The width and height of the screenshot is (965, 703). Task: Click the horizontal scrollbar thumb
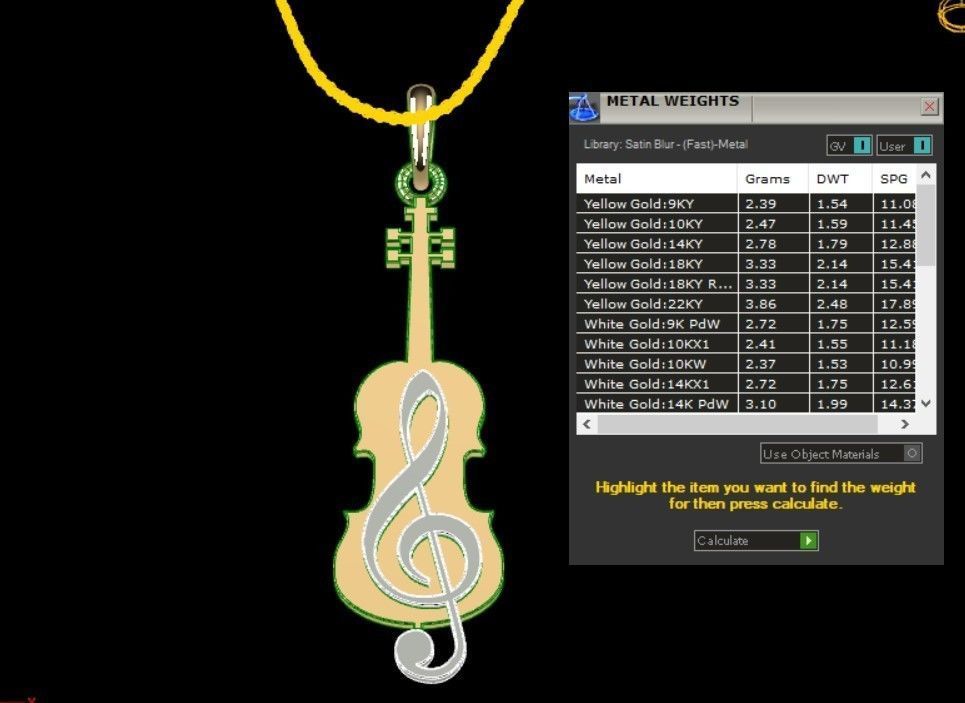tap(737, 424)
